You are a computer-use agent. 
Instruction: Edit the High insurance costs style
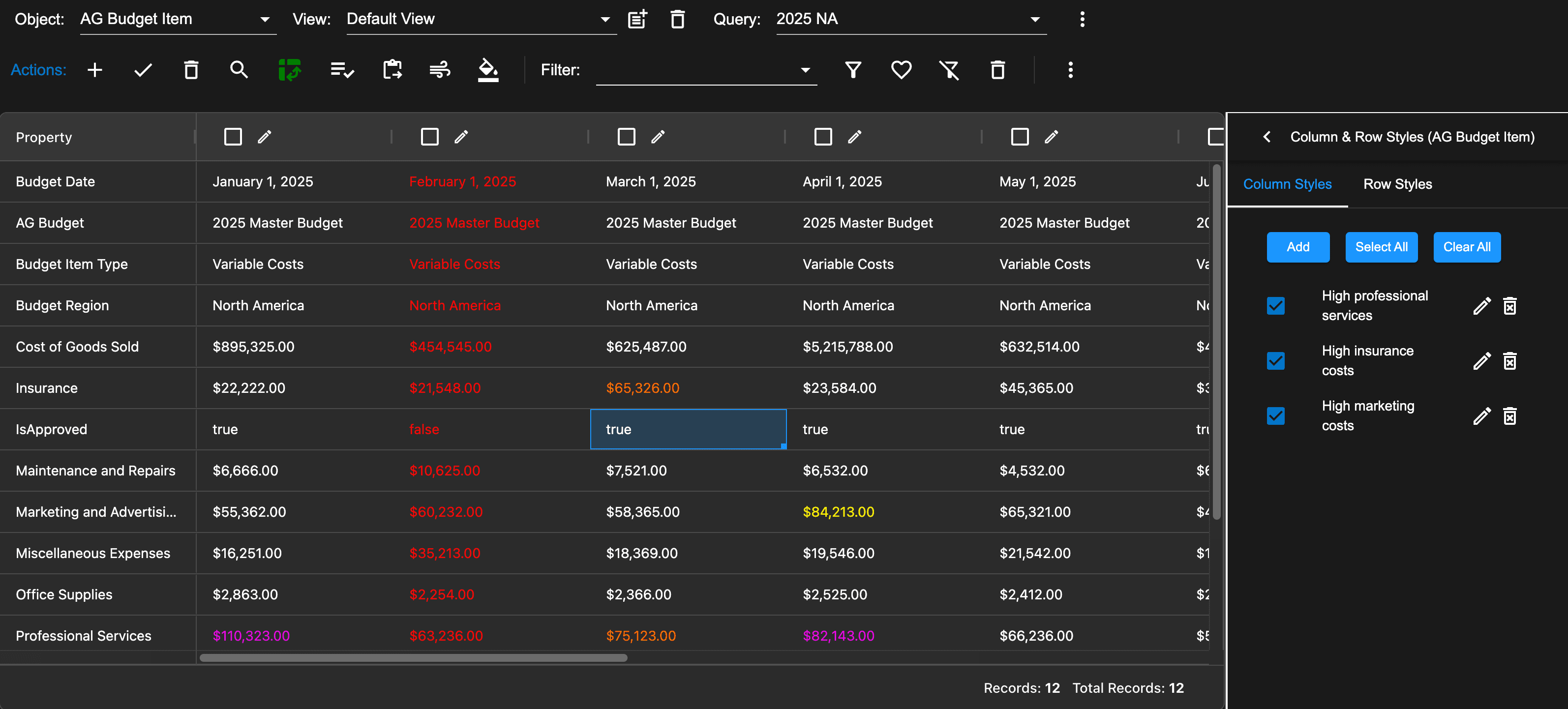[1481, 361]
